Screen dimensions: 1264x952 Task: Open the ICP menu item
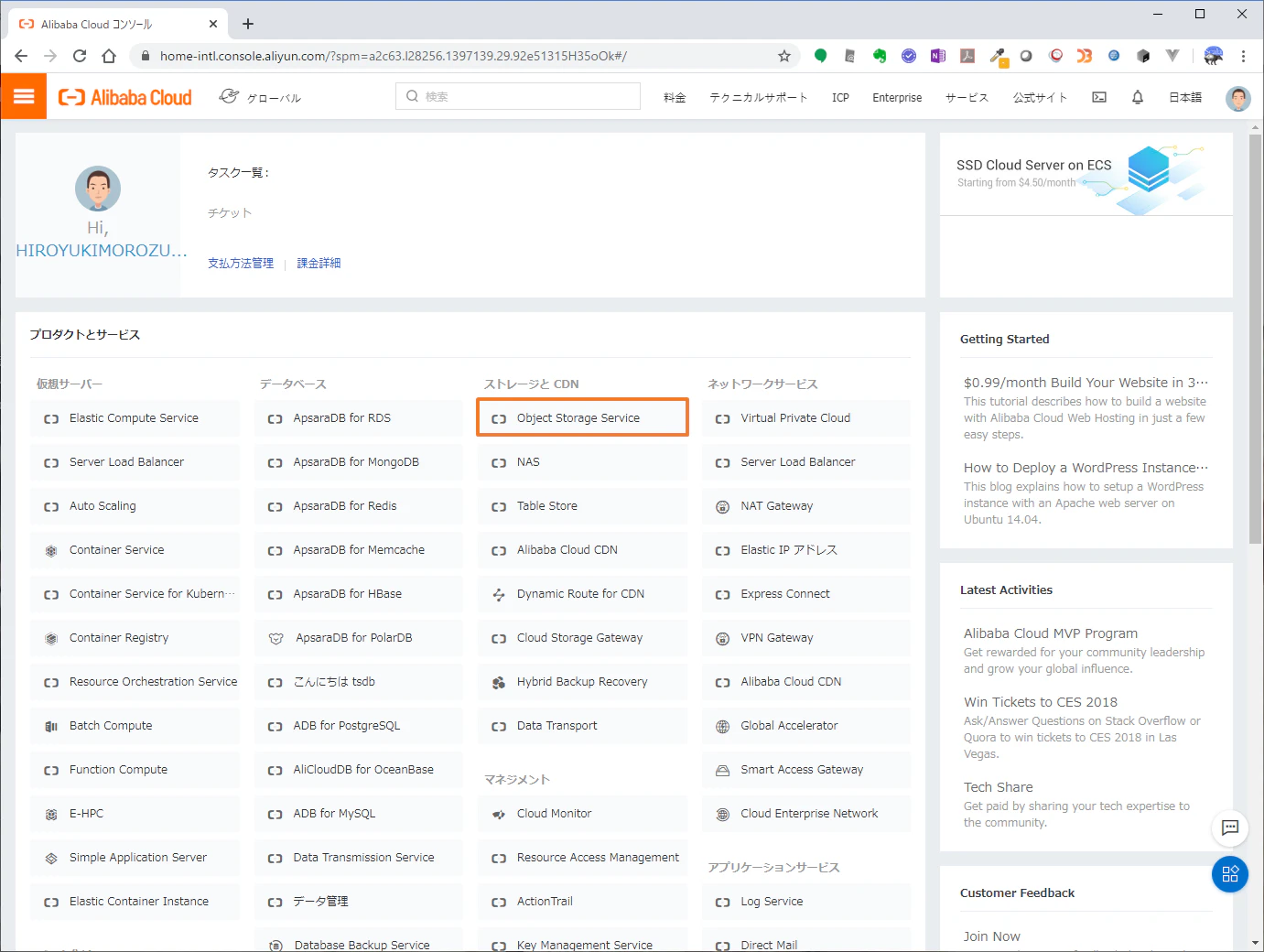(840, 97)
